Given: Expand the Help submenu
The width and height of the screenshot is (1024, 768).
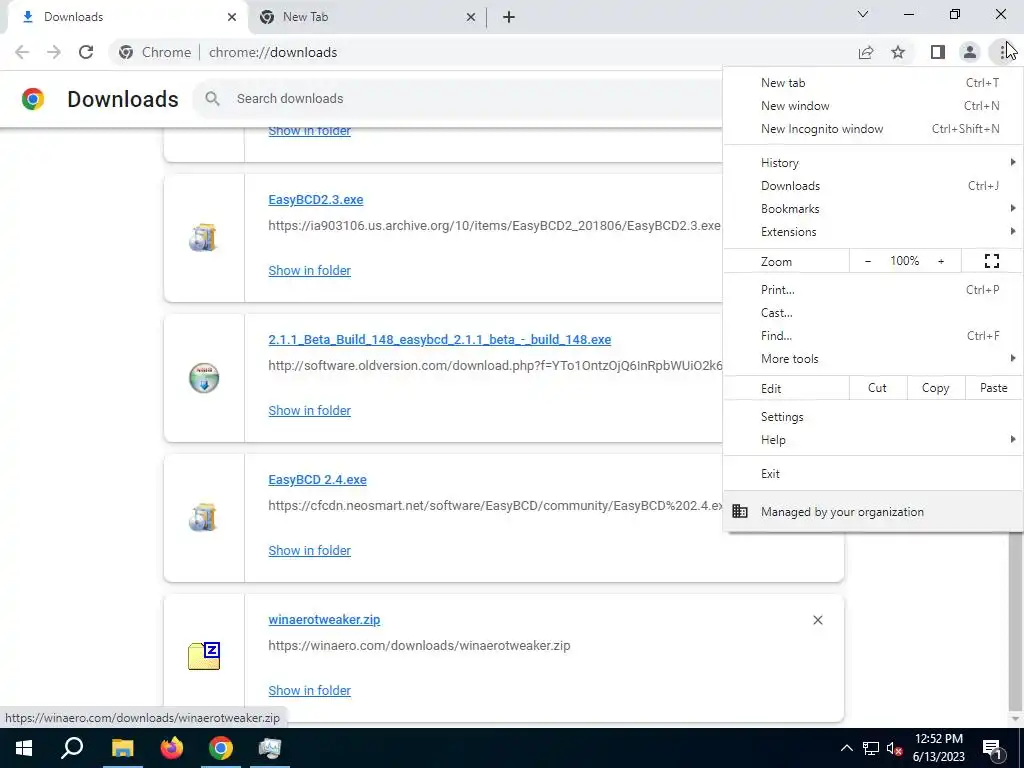Looking at the screenshot, I should (x=873, y=440).
